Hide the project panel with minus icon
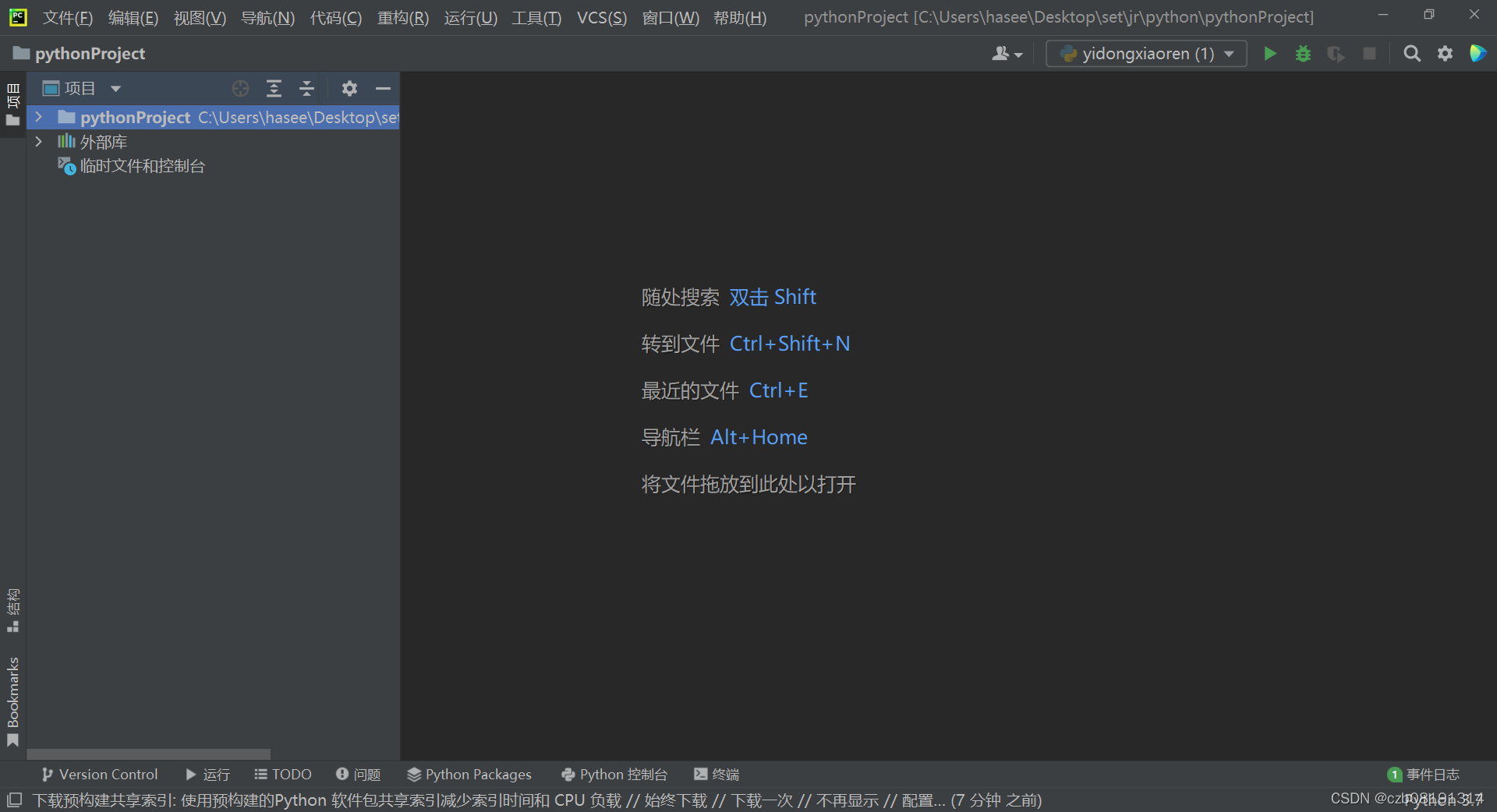Viewport: 1497px width, 812px height. 383,89
